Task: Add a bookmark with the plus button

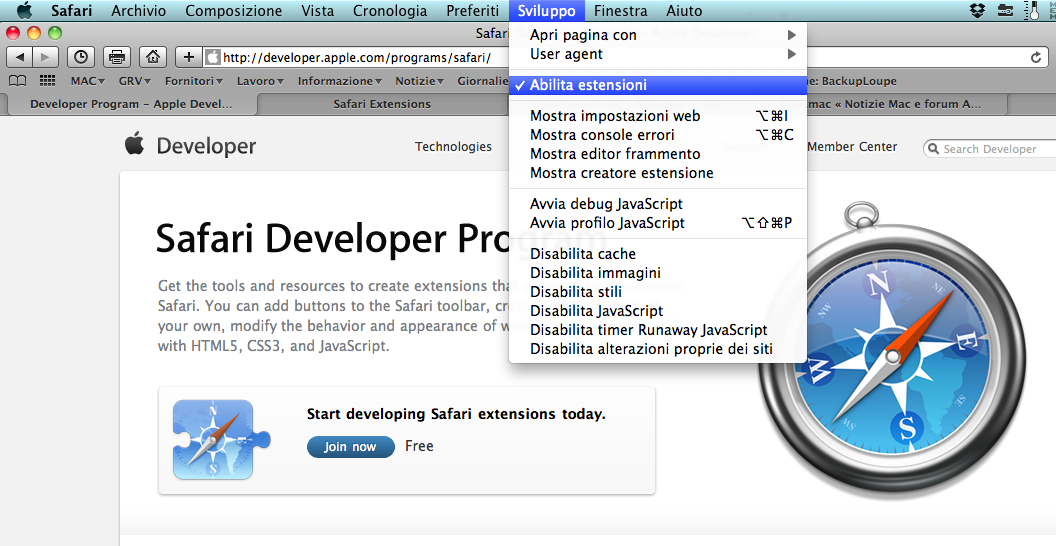Action: pos(189,57)
